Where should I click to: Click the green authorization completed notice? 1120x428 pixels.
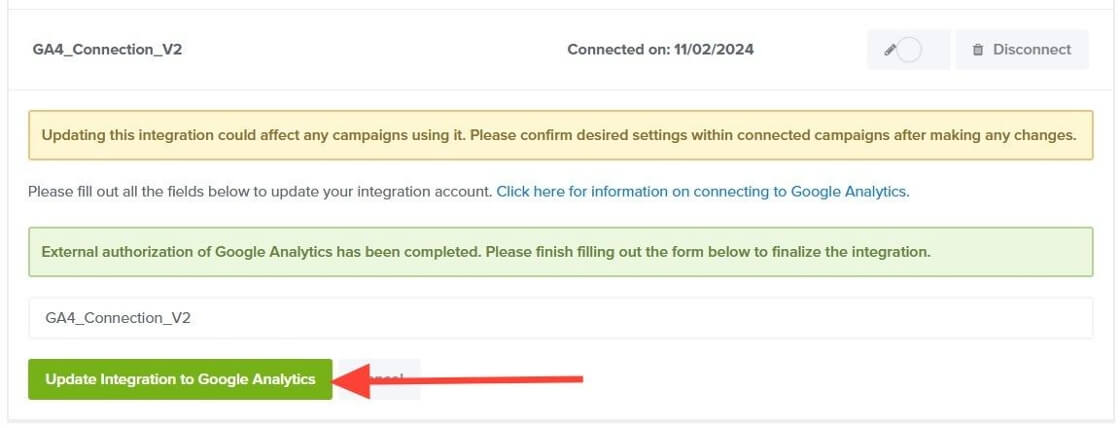(x=560, y=251)
